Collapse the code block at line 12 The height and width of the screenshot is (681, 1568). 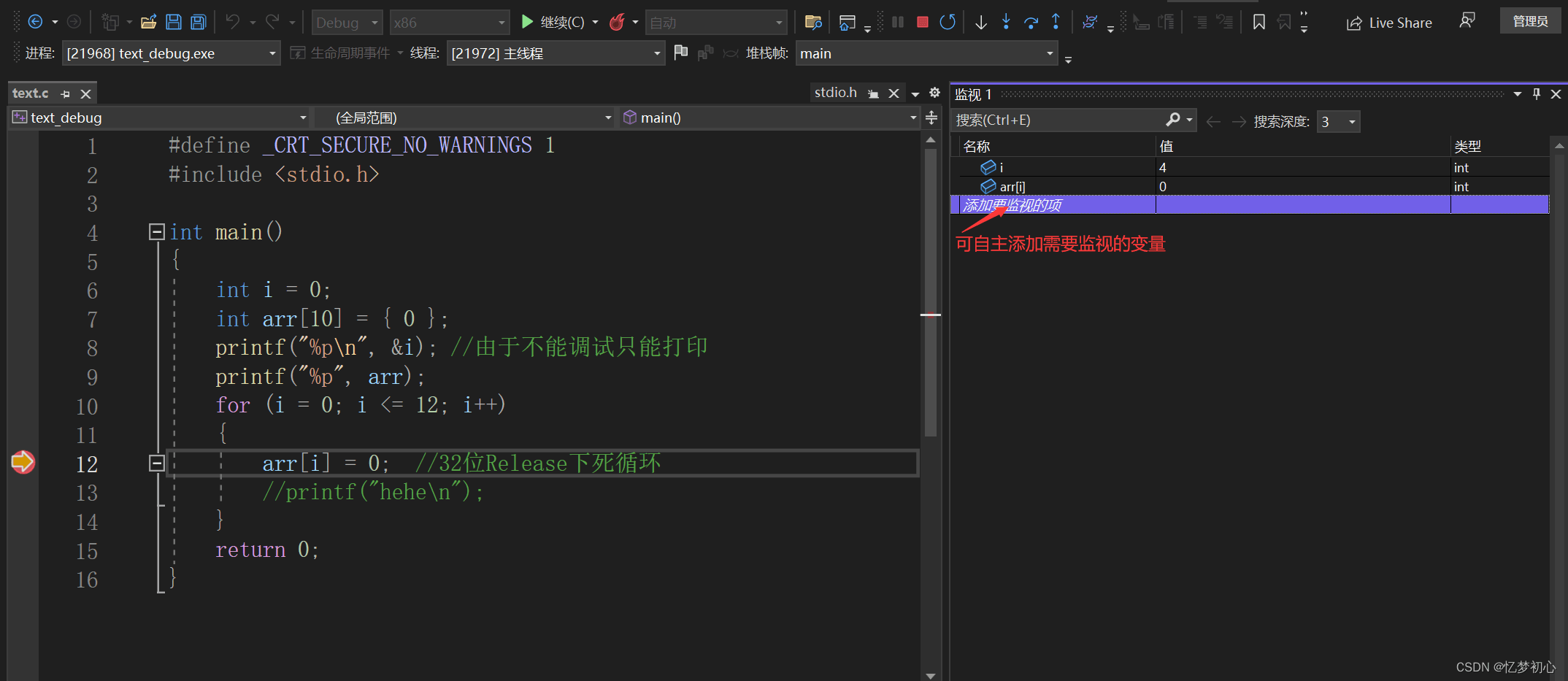(156, 463)
